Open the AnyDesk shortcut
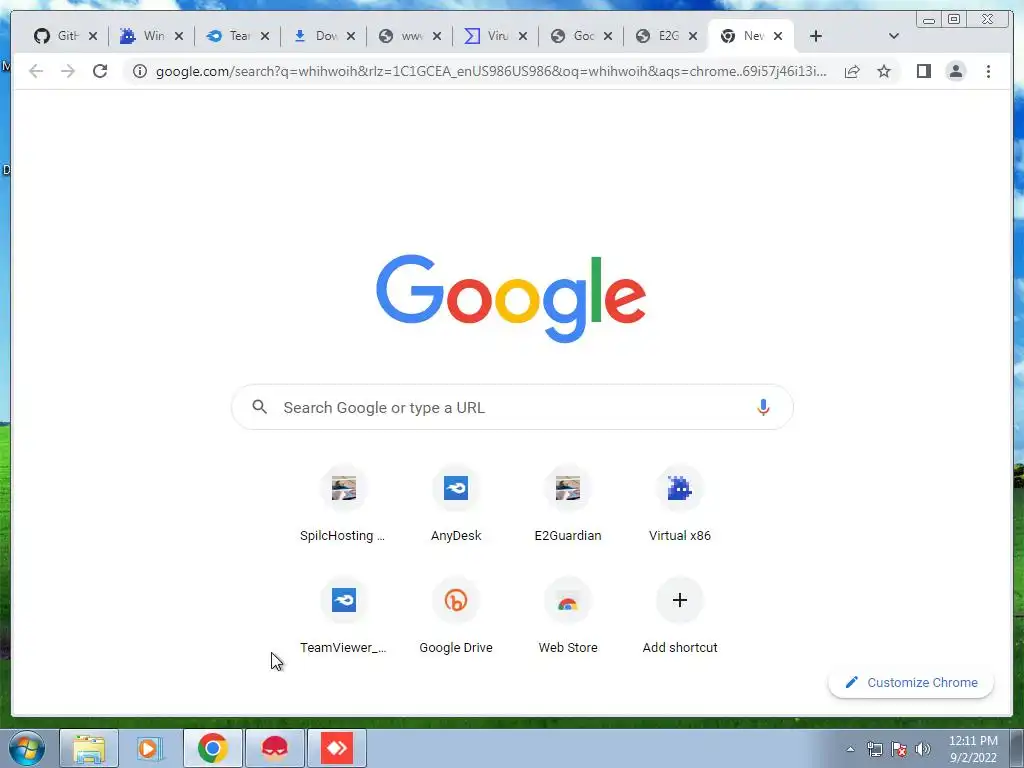Image resolution: width=1024 pixels, height=768 pixels. click(x=456, y=504)
